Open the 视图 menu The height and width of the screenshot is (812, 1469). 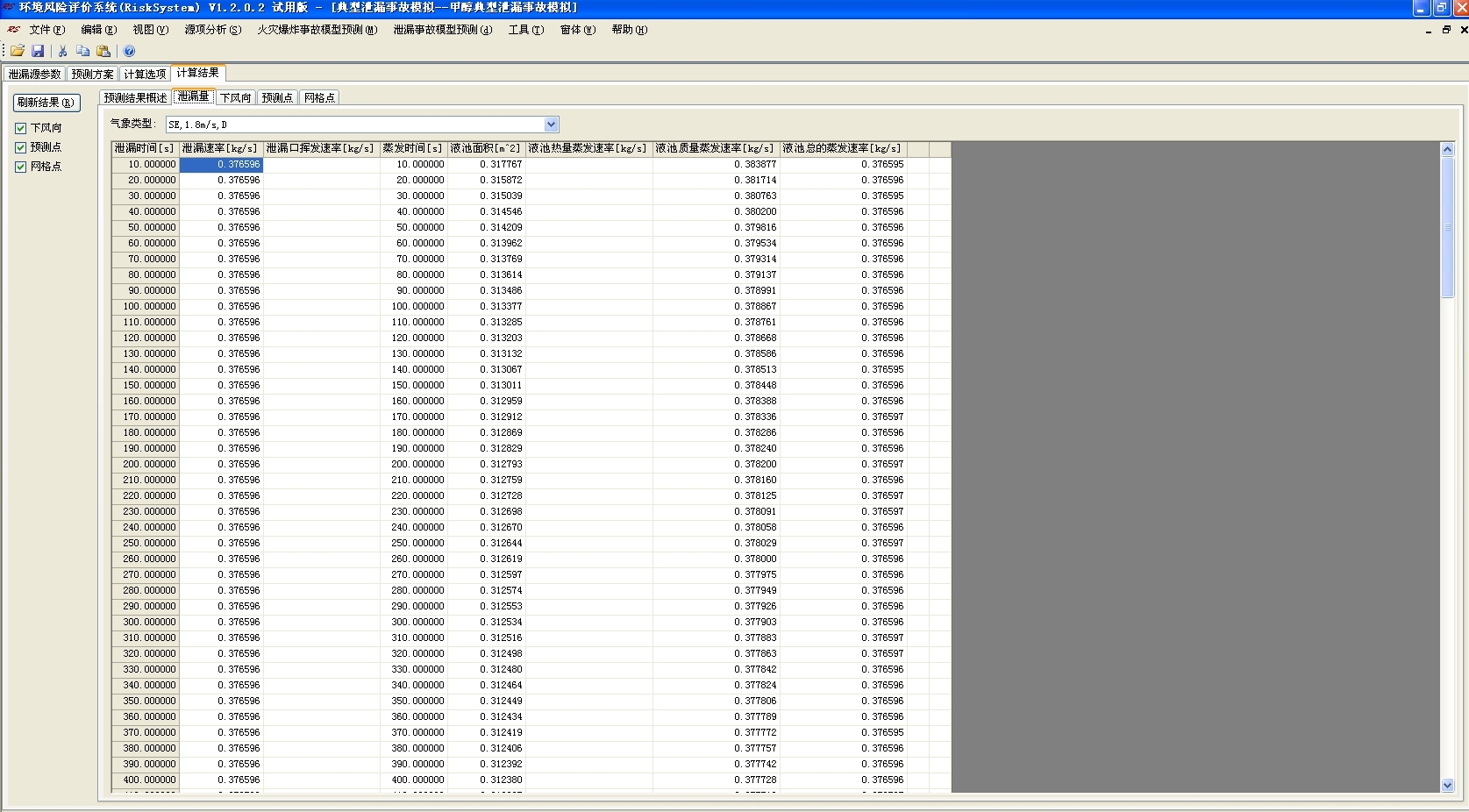click(150, 30)
